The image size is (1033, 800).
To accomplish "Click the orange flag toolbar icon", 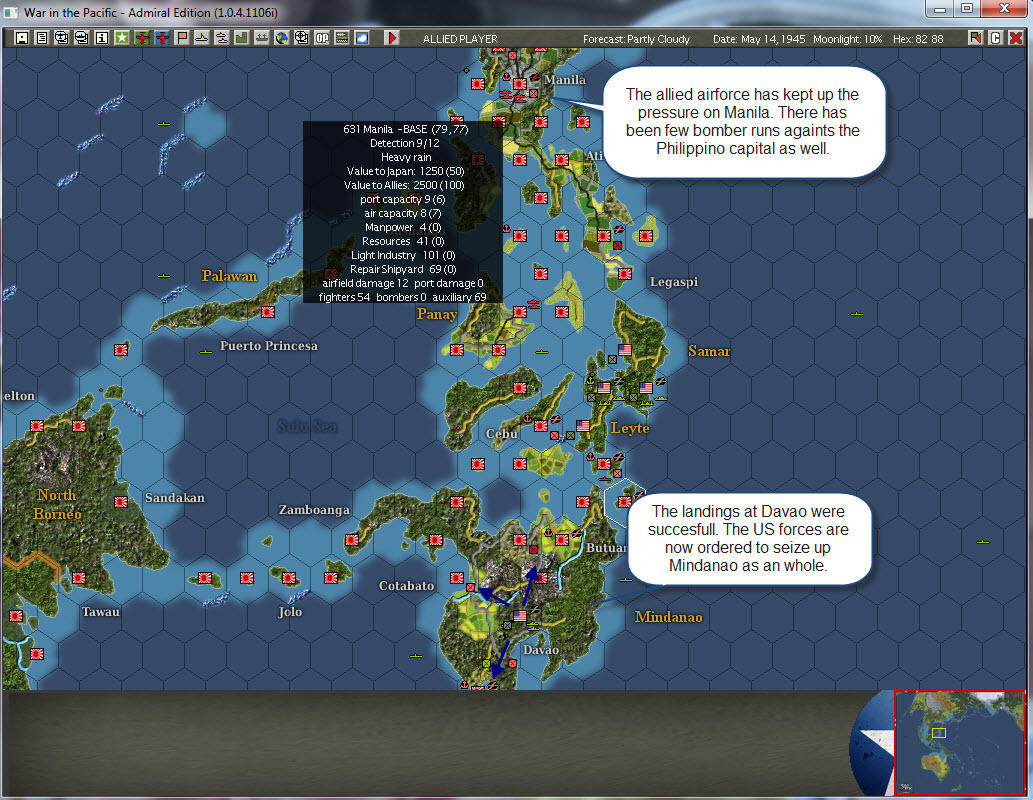I will point(182,38).
